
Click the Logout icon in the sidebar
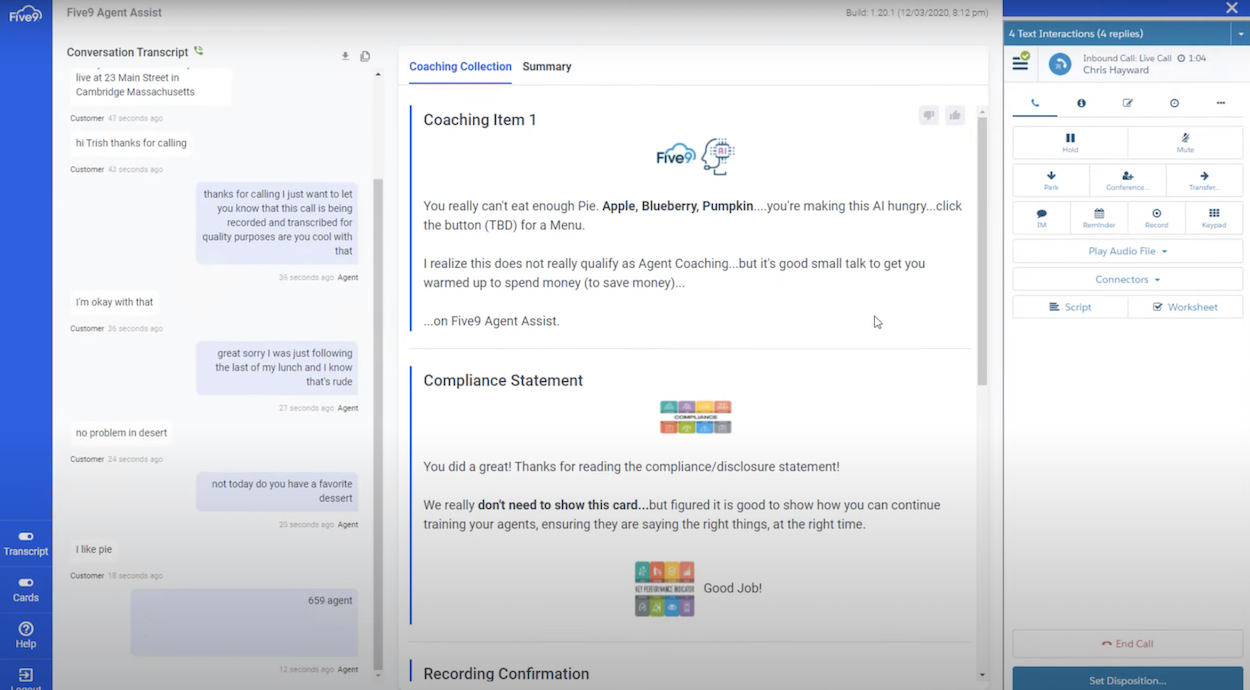click(26, 675)
